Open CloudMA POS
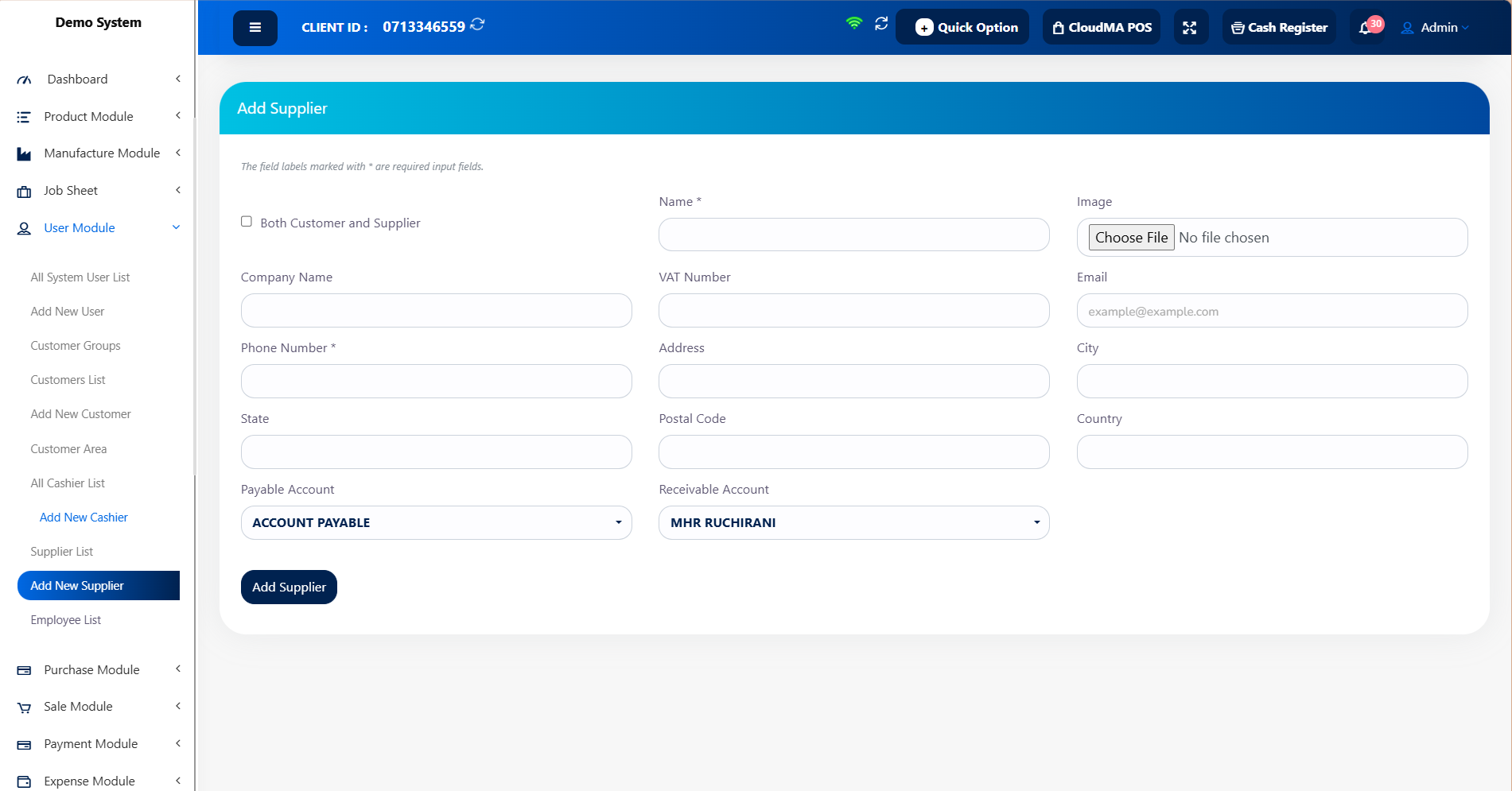The width and height of the screenshot is (1512, 791). [x=1102, y=27]
